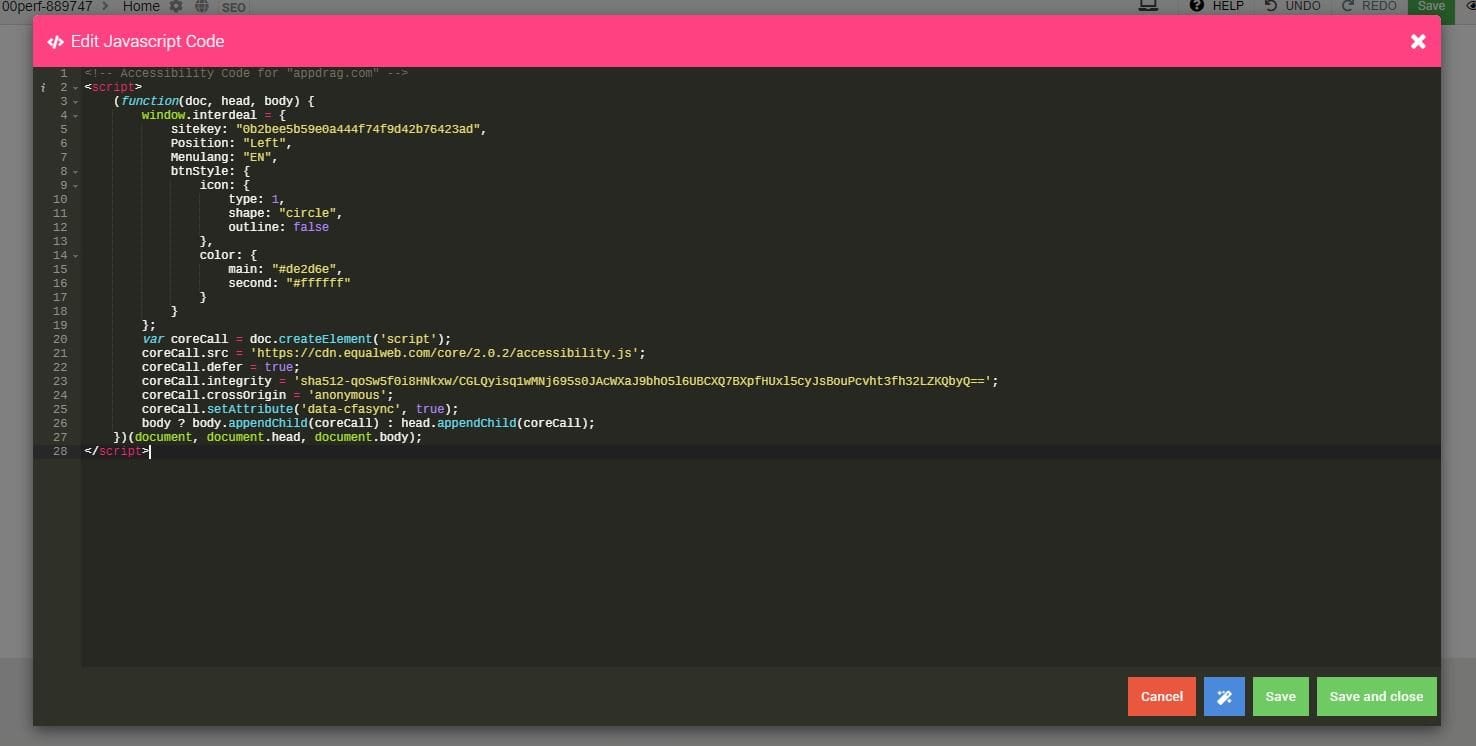This screenshot has width=1476, height=746.
Task: Open page settings gear next to Home
Action: (176, 7)
